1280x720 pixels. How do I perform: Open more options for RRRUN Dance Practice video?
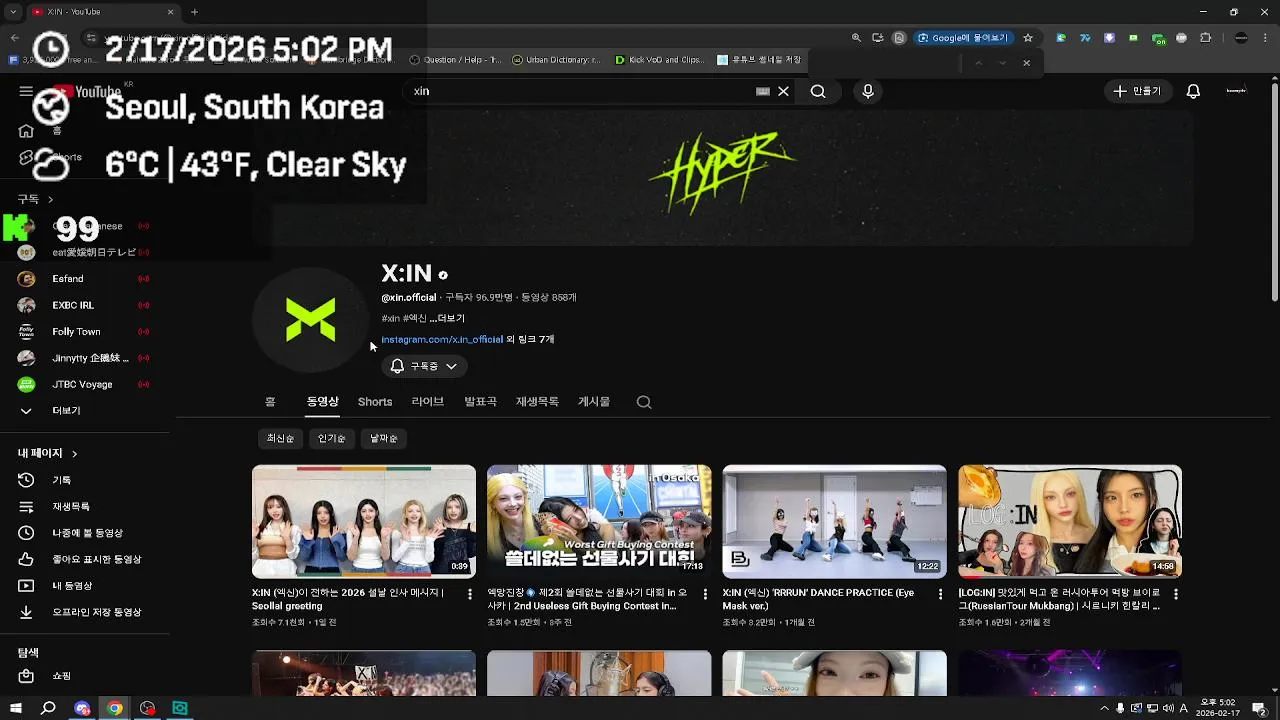[940, 594]
